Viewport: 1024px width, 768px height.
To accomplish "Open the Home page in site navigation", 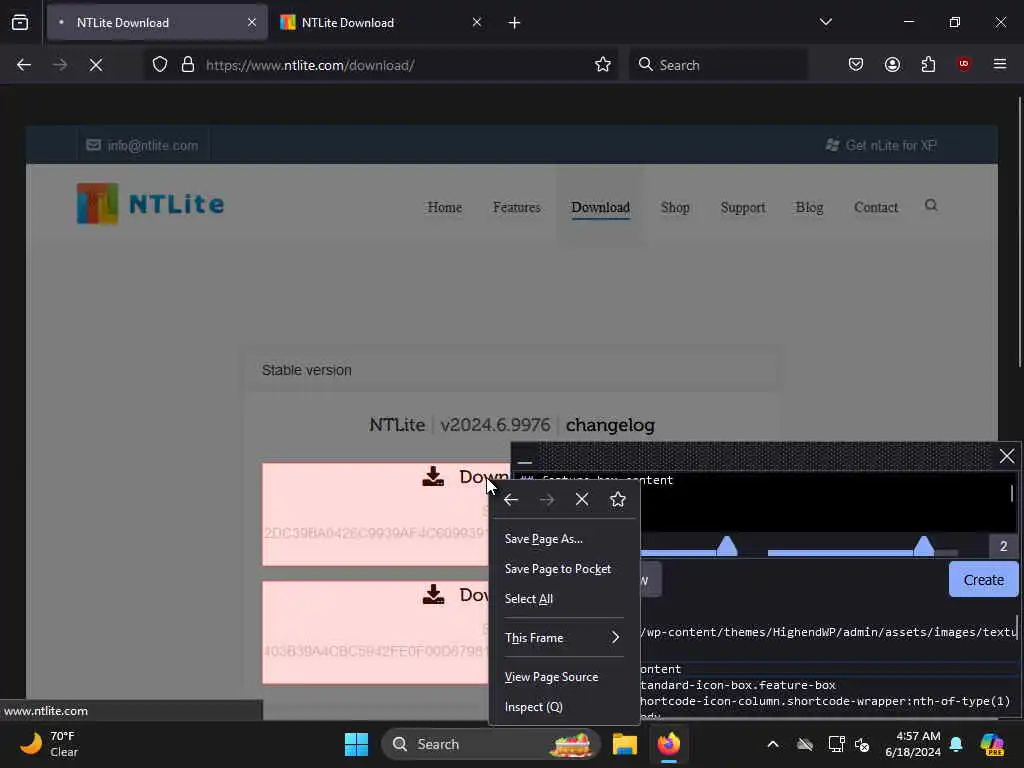I will pos(445,208).
